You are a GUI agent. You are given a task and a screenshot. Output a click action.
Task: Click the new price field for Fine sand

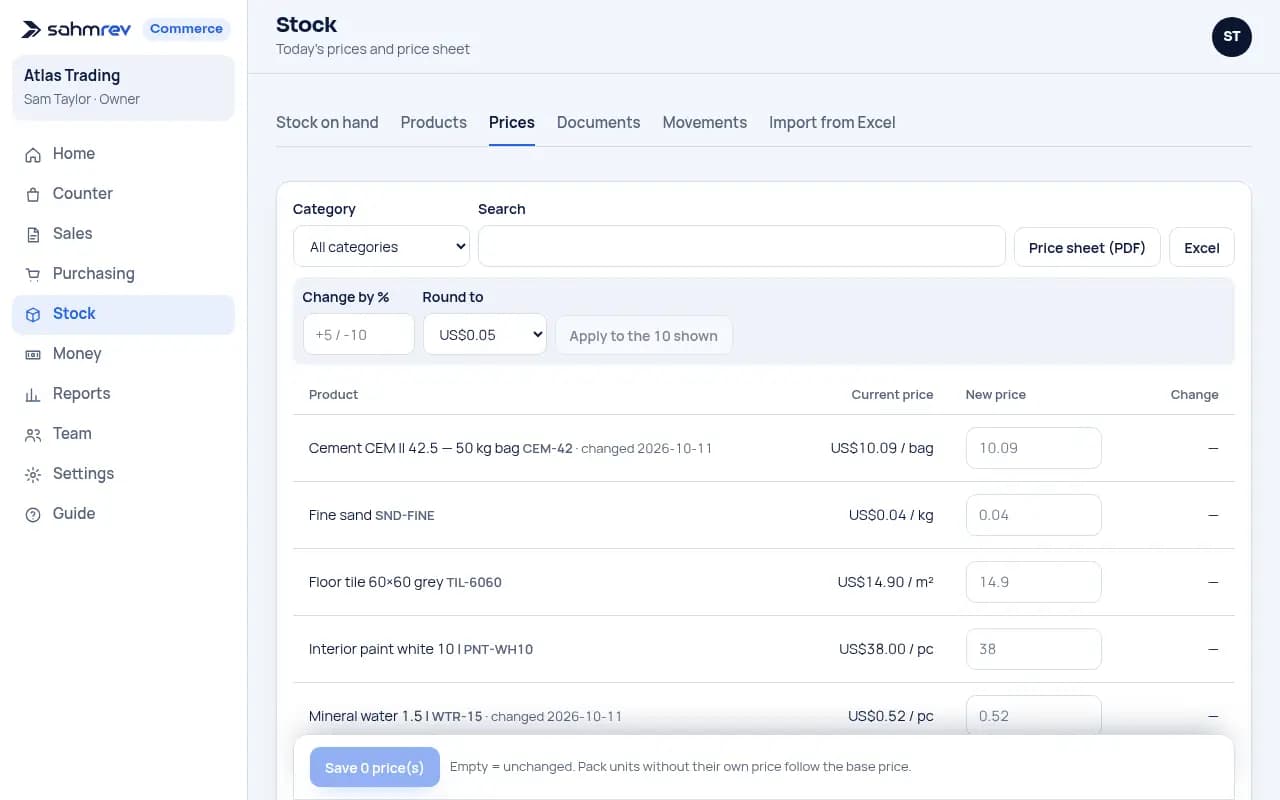tap(1034, 515)
